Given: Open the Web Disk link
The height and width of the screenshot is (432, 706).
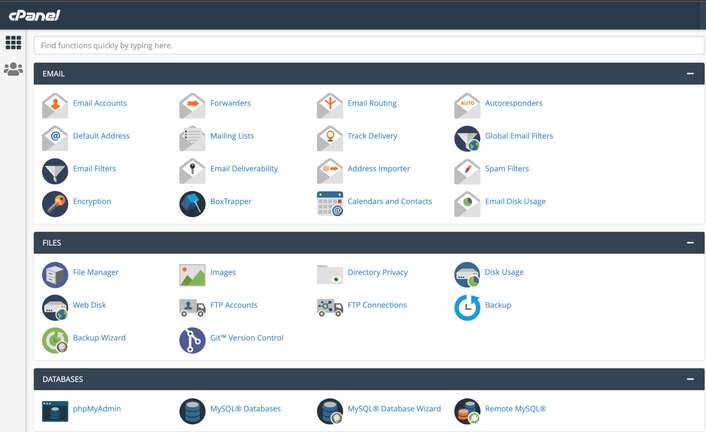Looking at the screenshot, I should (89, 305).
